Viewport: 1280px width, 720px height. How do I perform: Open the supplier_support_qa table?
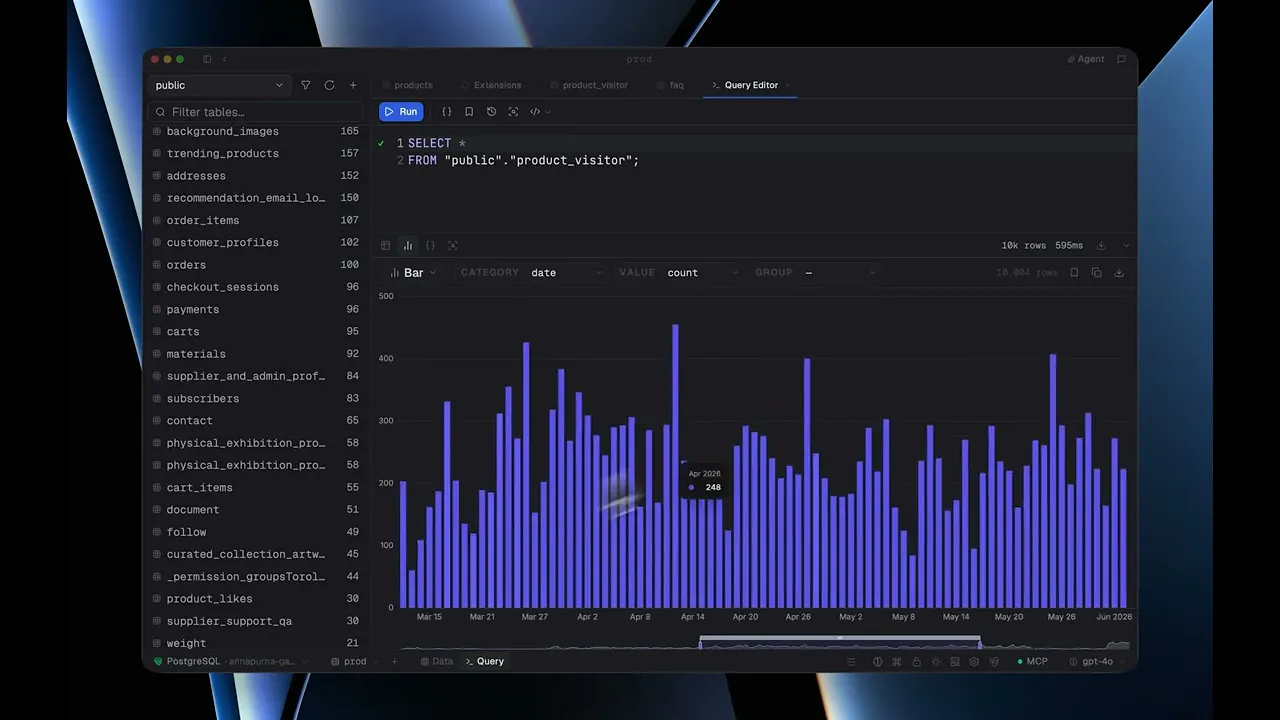pyautogui.click(x=230, y=621)
